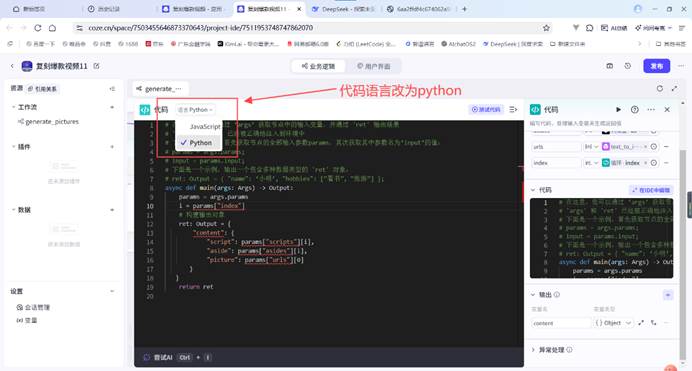Screen dimensions: 692x371
Task: Go back with the project back arrow
Action: tap(12, 66)
